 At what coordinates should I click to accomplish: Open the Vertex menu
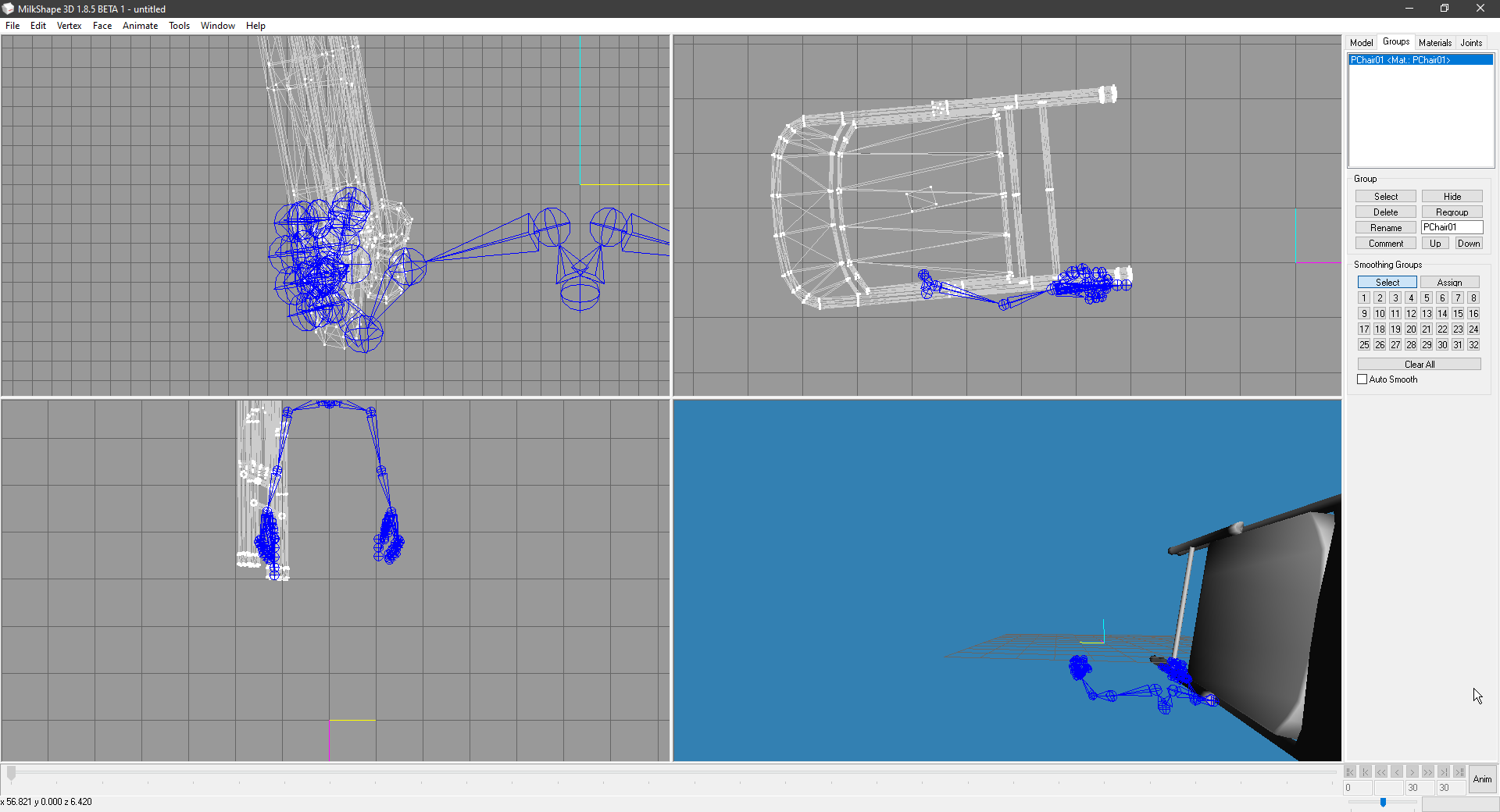click(x=70, y=26)
